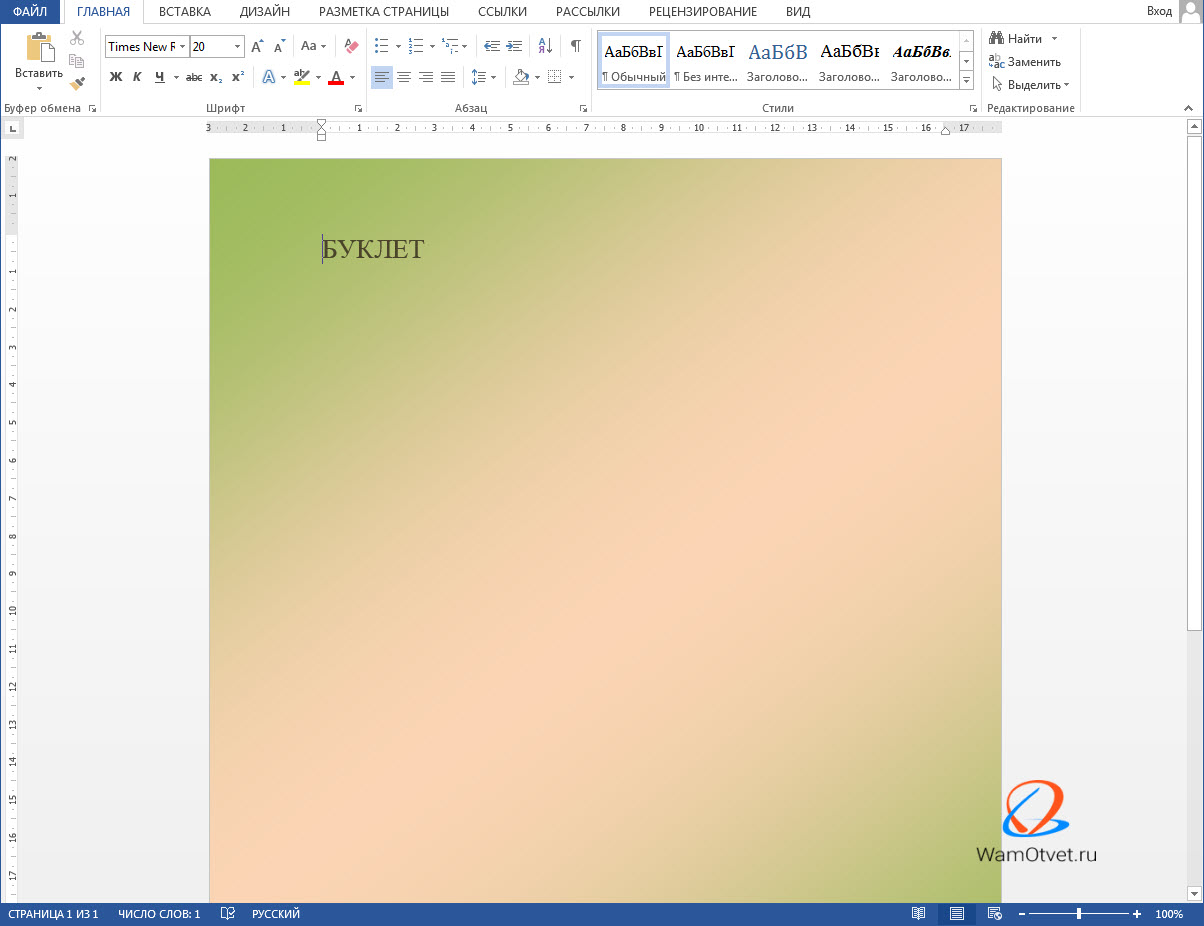Toggle Bold formatting (Ж)
The image size is (1204, 926).
115,77
